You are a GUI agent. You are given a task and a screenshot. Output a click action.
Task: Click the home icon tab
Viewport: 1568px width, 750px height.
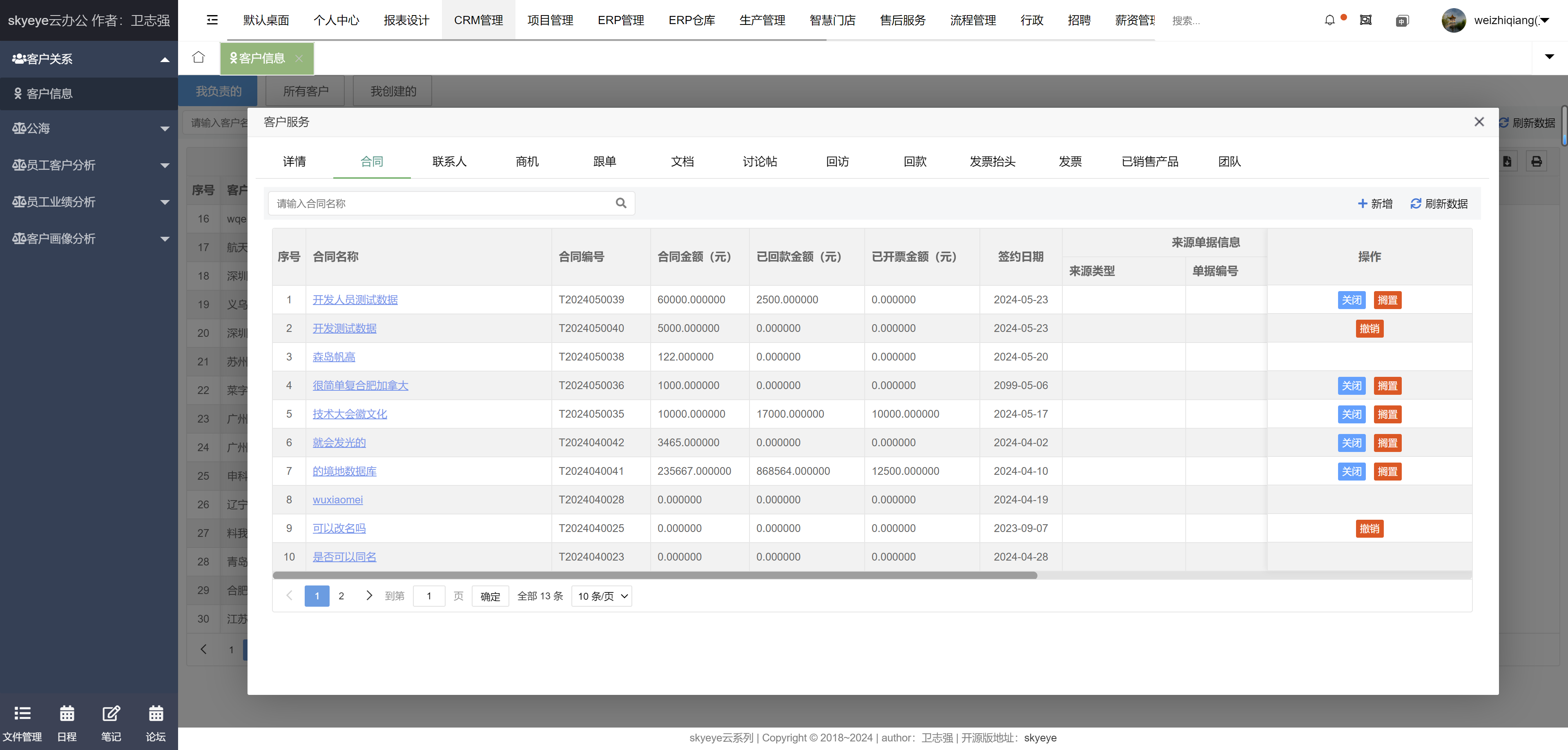(199, 57)
